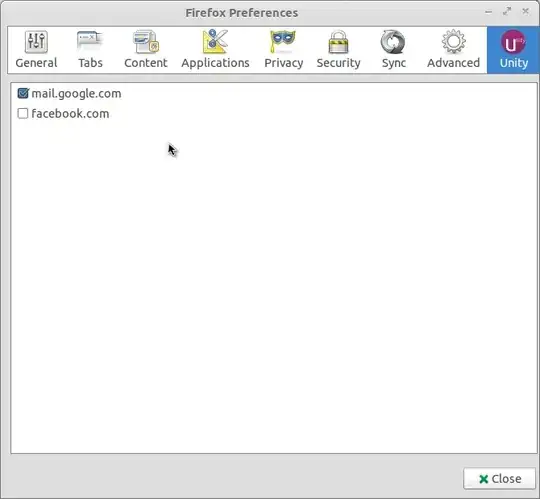Switch to the Privacy tab label
The width and height of the screenshot is (540, 499).
tap(283, 63)
